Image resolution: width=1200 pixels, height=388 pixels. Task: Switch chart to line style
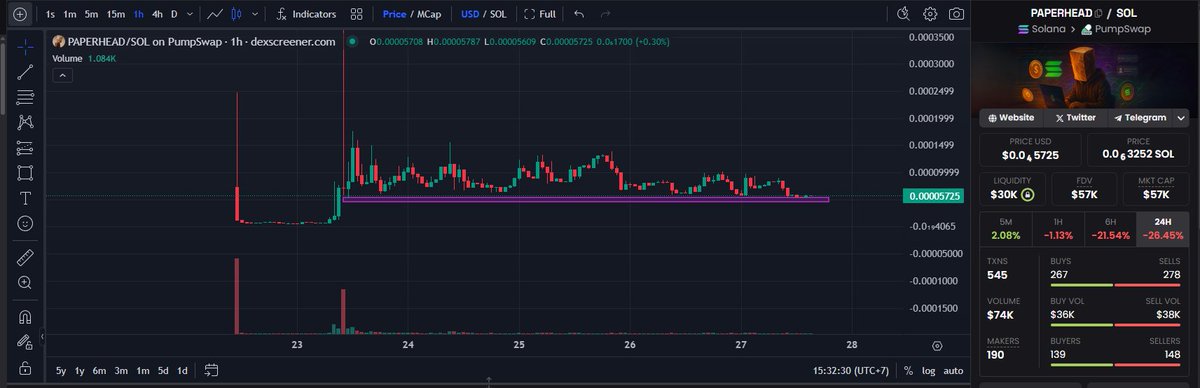click(214, 15)
